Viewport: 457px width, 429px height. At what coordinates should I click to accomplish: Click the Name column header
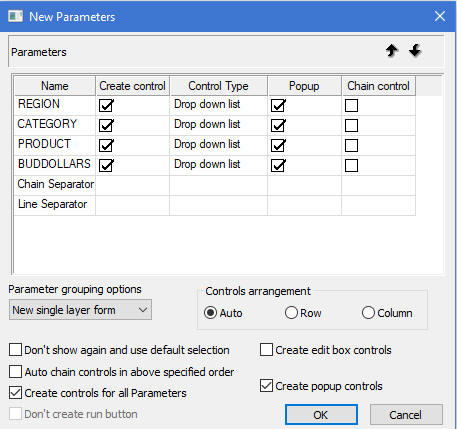click(x=55, y=86)
